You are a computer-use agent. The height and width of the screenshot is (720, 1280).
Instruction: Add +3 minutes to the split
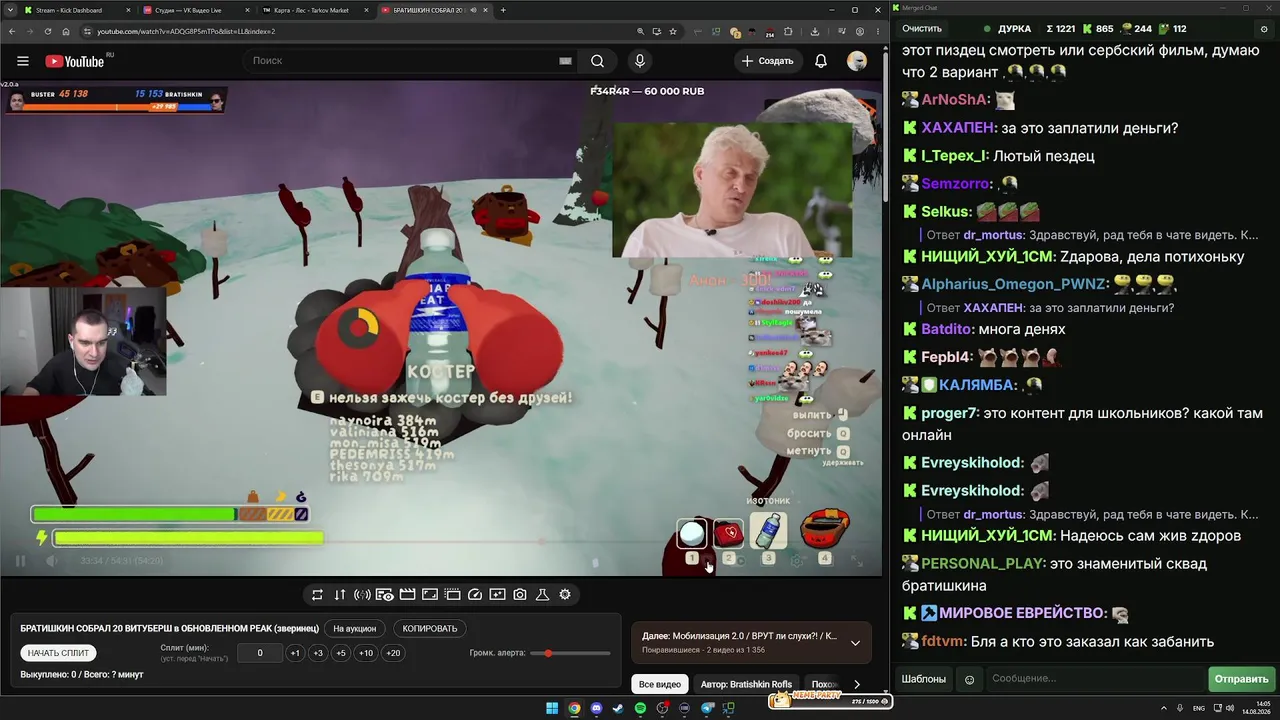click(x=318, y=653)
